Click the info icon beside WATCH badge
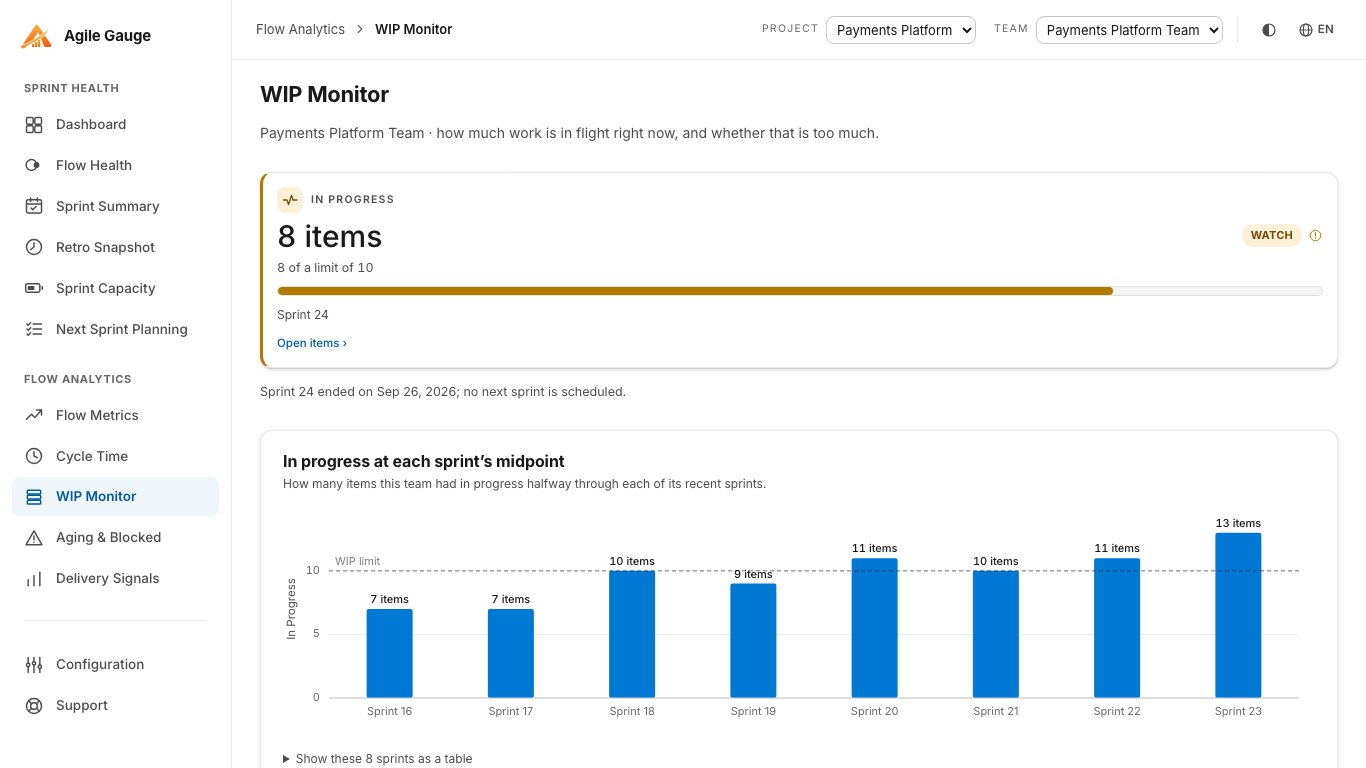Image resolution: width=1366 pixels, height=768 pixels. coord(1316,236)
